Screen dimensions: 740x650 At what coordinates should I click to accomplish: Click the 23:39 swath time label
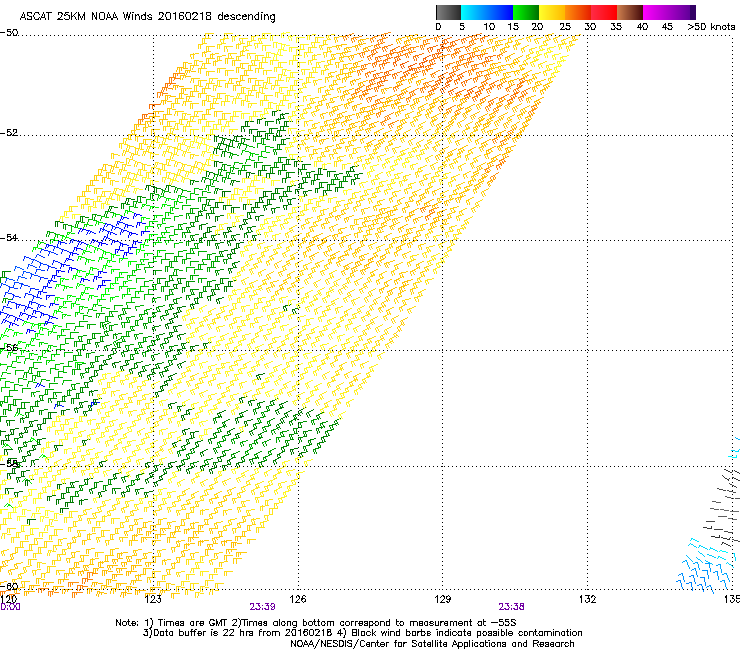(262, 607)
